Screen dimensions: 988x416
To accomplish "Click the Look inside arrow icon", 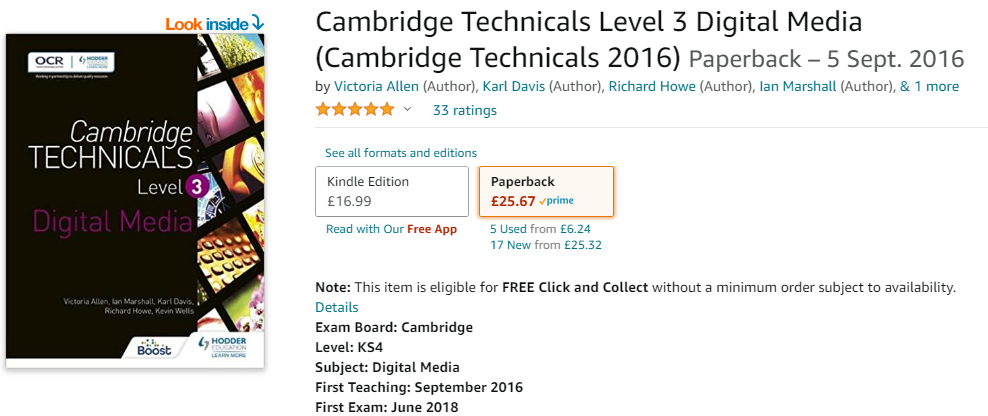I will pos(257,23).
